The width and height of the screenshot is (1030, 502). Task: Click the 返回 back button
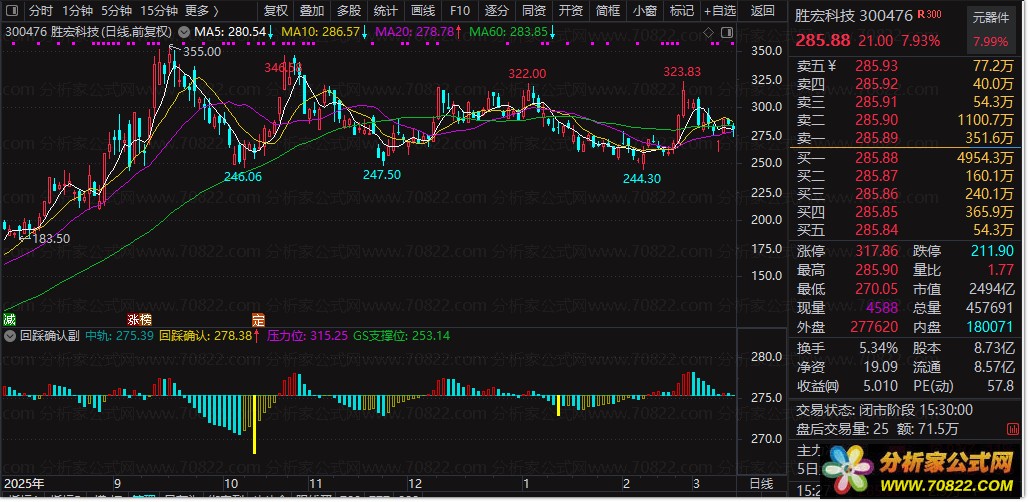click(763, 11)
